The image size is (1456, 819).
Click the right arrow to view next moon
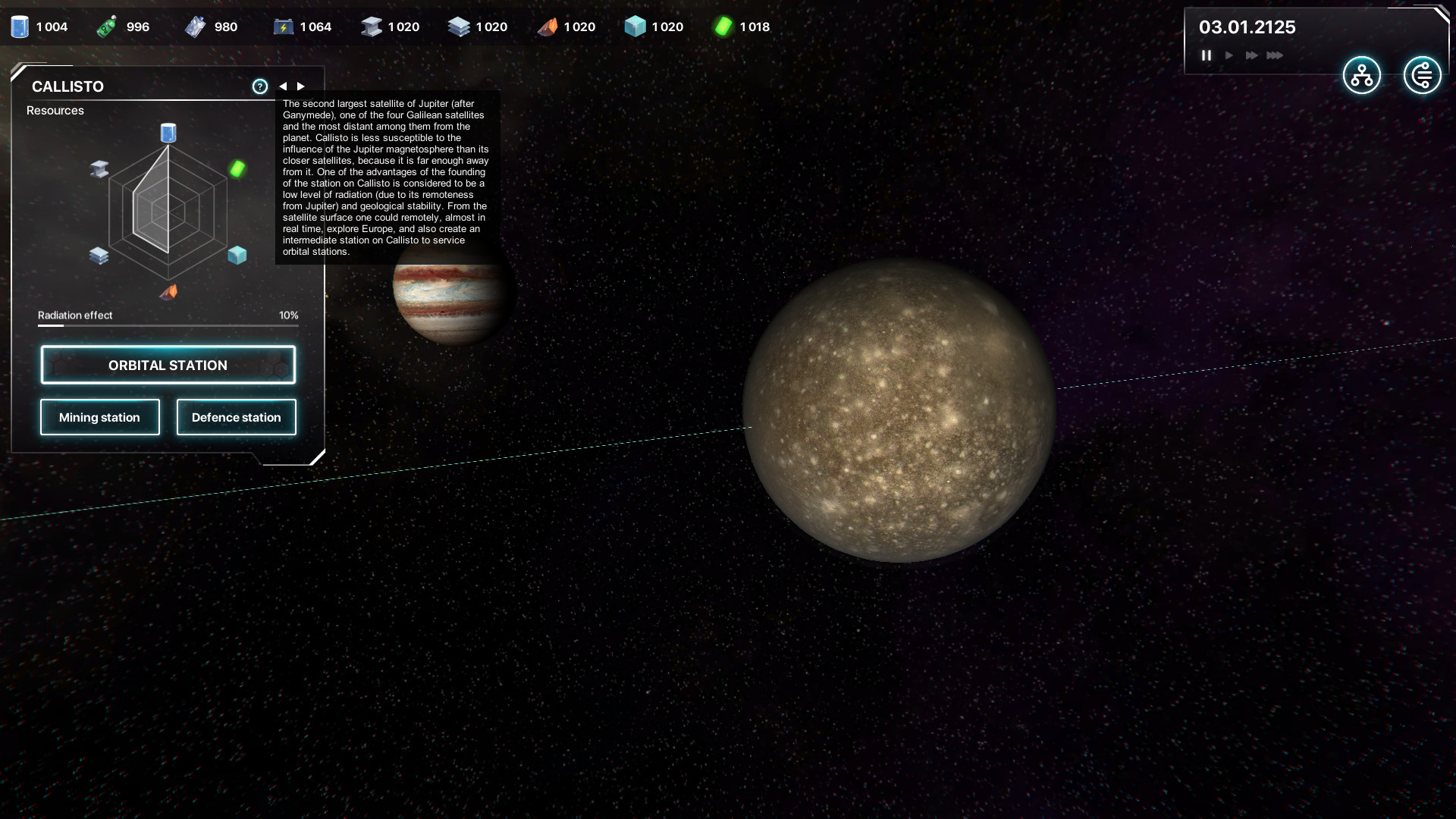click(x=301, y=86)
